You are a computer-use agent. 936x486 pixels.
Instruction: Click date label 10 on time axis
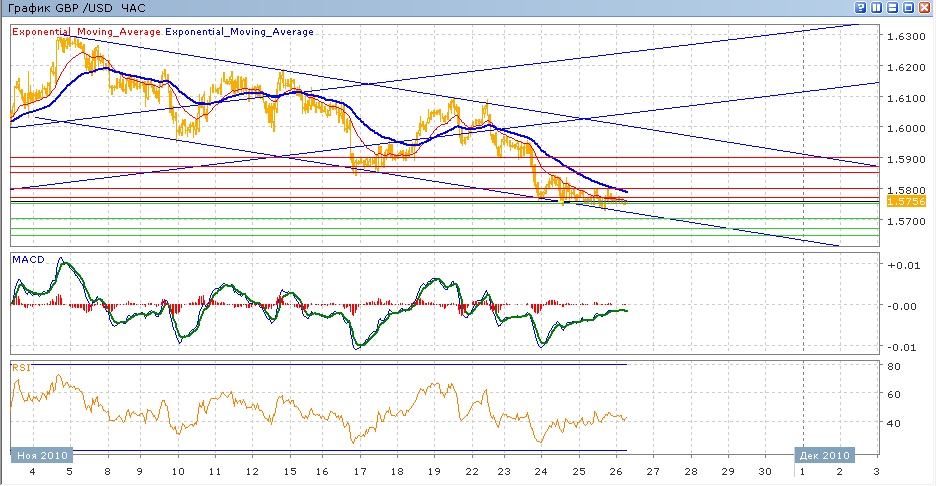[178, 472]
